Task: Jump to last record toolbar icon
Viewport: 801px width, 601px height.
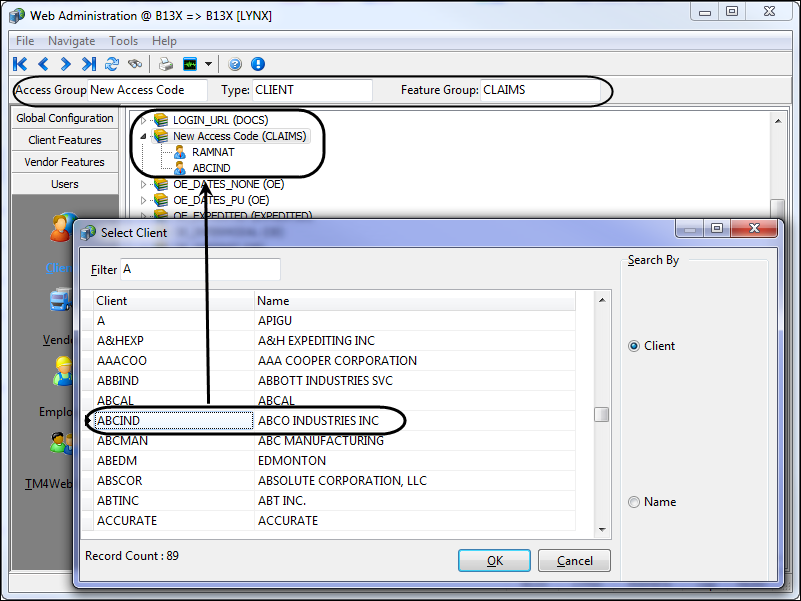Action: [x=89, y=64]
